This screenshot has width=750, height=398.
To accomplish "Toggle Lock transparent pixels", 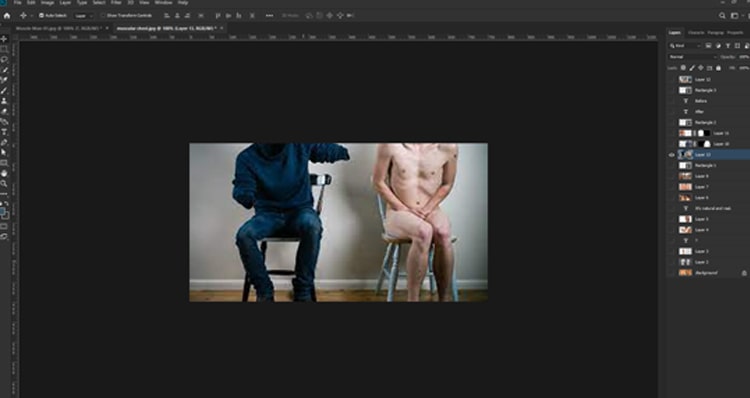I will [683, 68].
